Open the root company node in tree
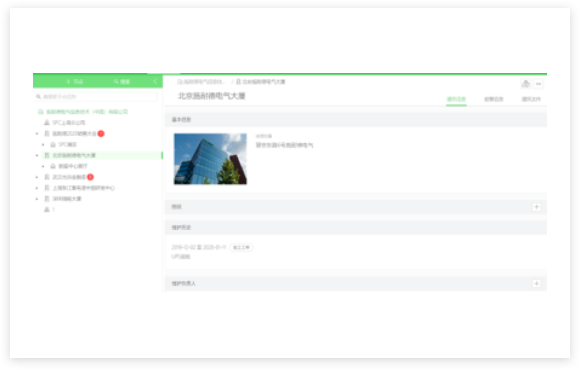580x370 pixels. click(x=83, y=112)
